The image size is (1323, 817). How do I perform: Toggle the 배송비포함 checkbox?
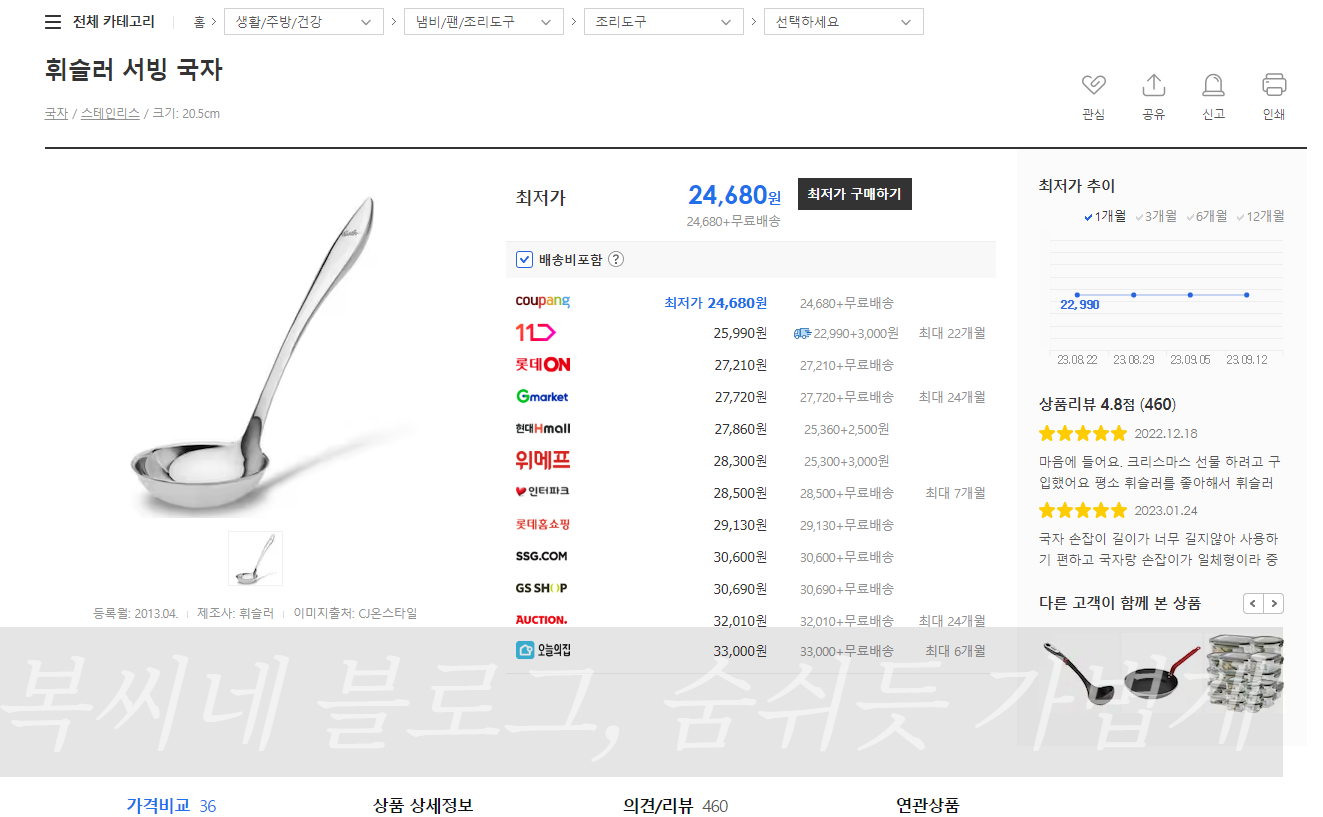point(524,260)
